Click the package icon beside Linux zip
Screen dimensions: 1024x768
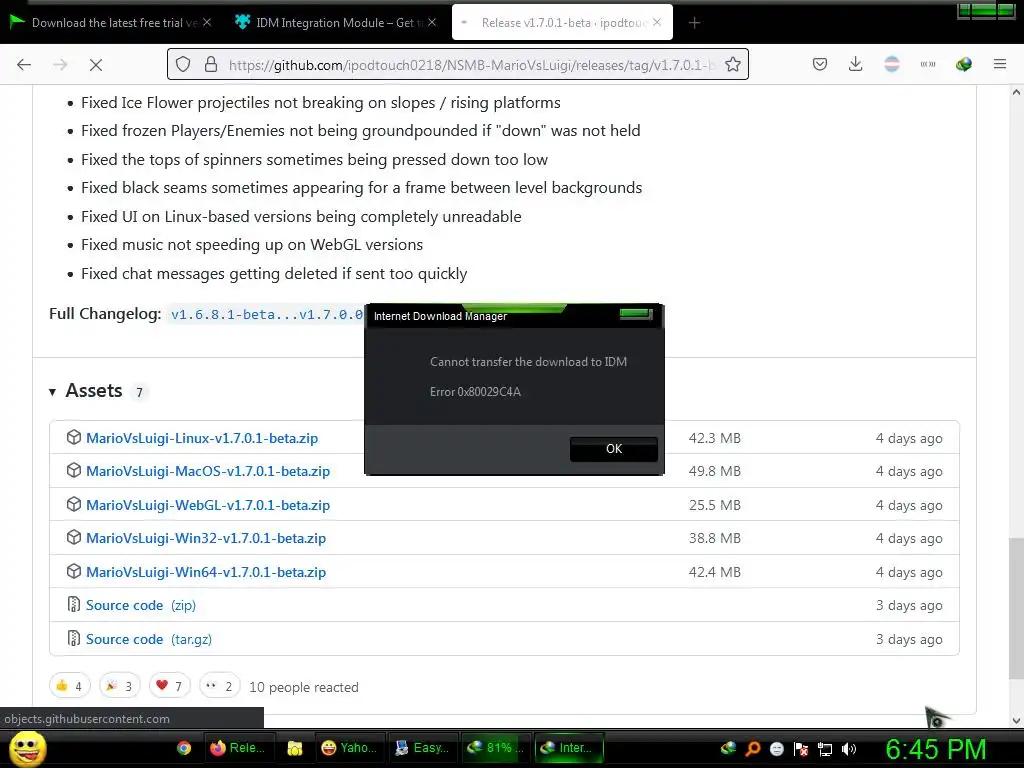[74, 438]
